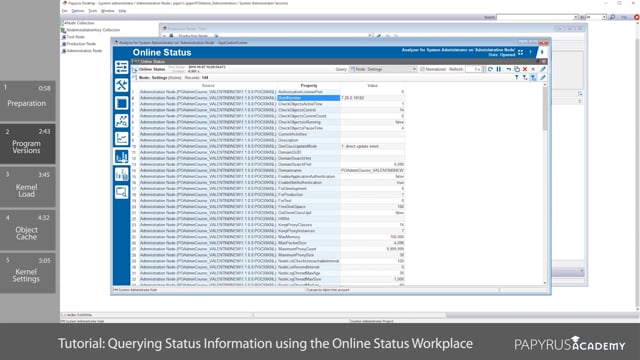Viewport: 640px width, 360px height.
Task: Open the Query dropdown showing Node: Settings
Action: [383, 69]
